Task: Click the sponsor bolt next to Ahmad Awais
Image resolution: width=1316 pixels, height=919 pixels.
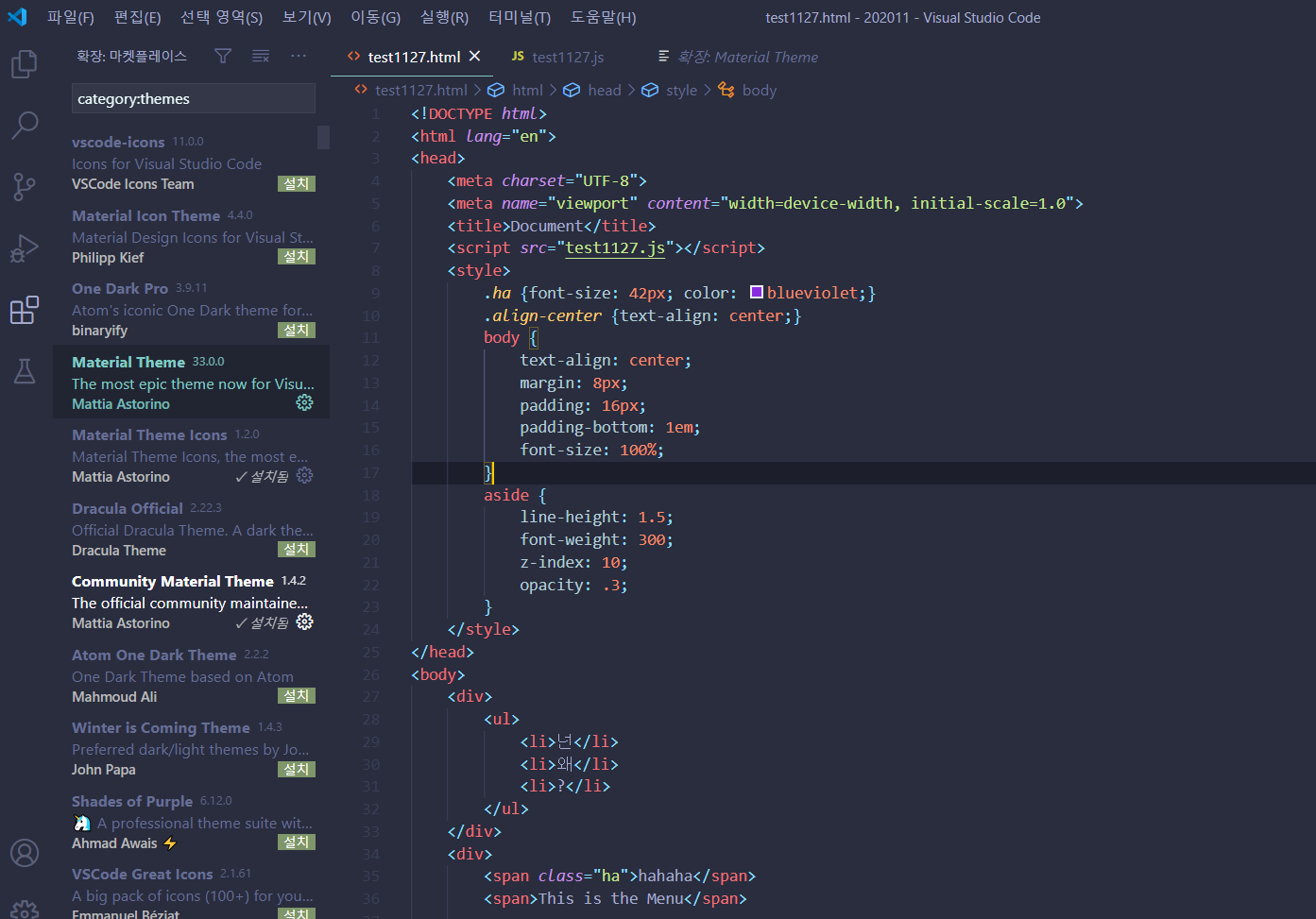Action: coord(170,843)
